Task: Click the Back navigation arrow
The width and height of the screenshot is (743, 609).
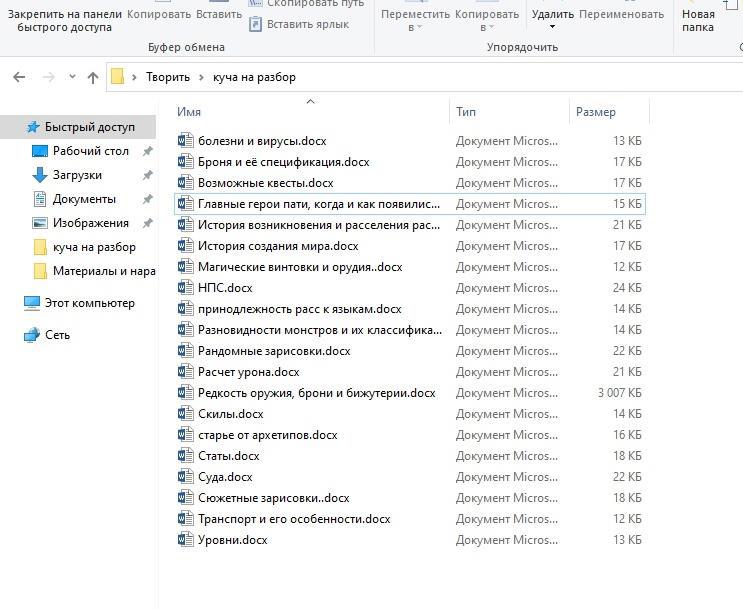Action: click(19, 77)
